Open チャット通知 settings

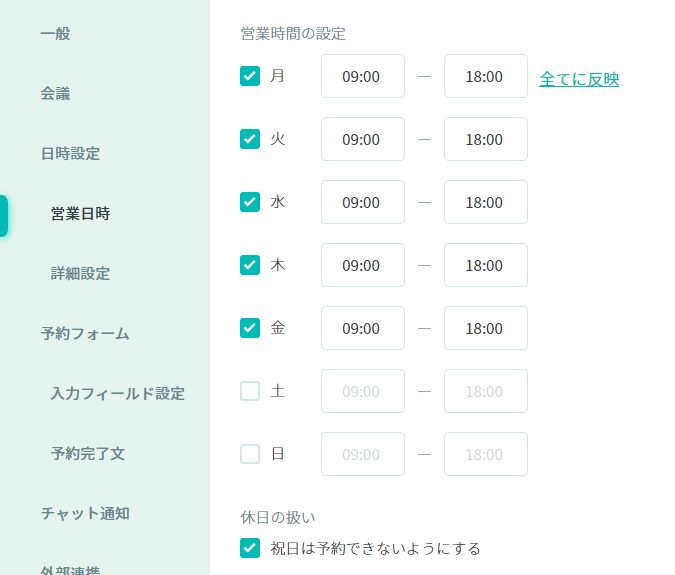tap(85, 514)
